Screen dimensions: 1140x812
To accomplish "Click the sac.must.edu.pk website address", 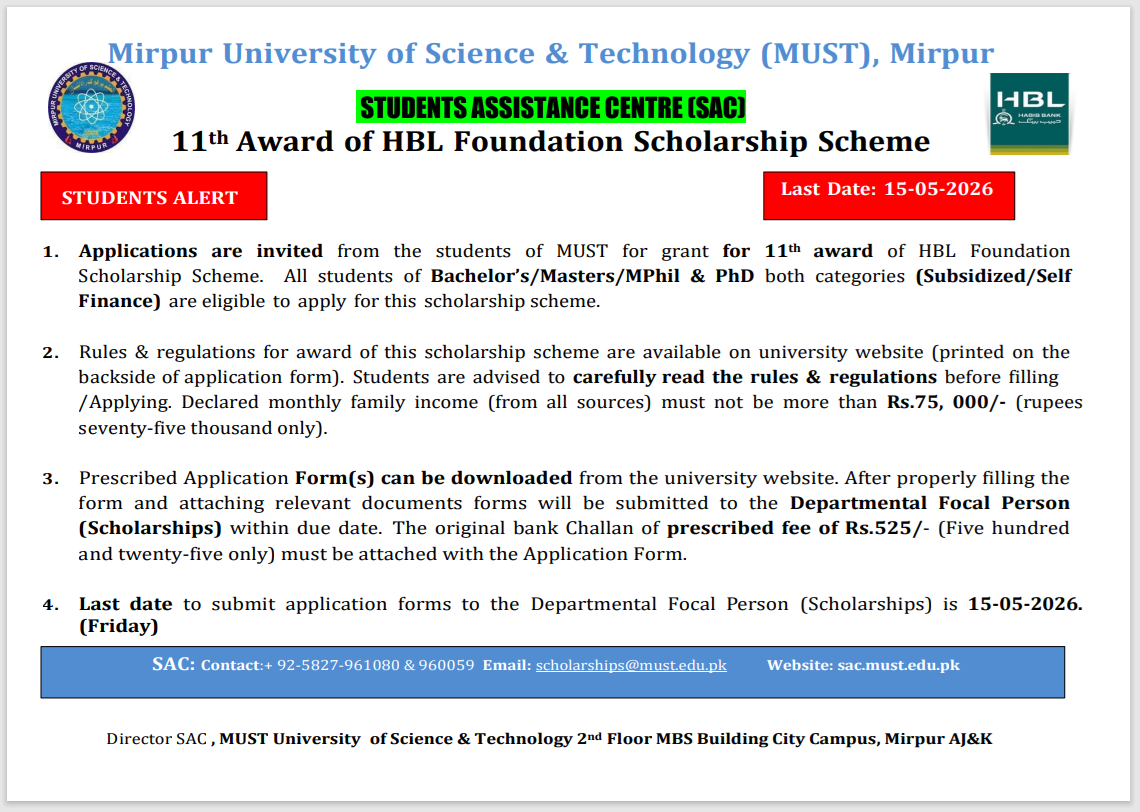I will pos(898,665).
